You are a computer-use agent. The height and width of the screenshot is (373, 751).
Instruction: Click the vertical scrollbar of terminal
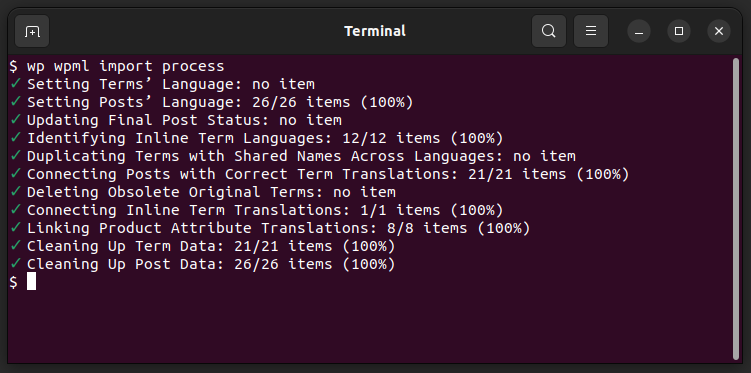[x=736, y=209]
